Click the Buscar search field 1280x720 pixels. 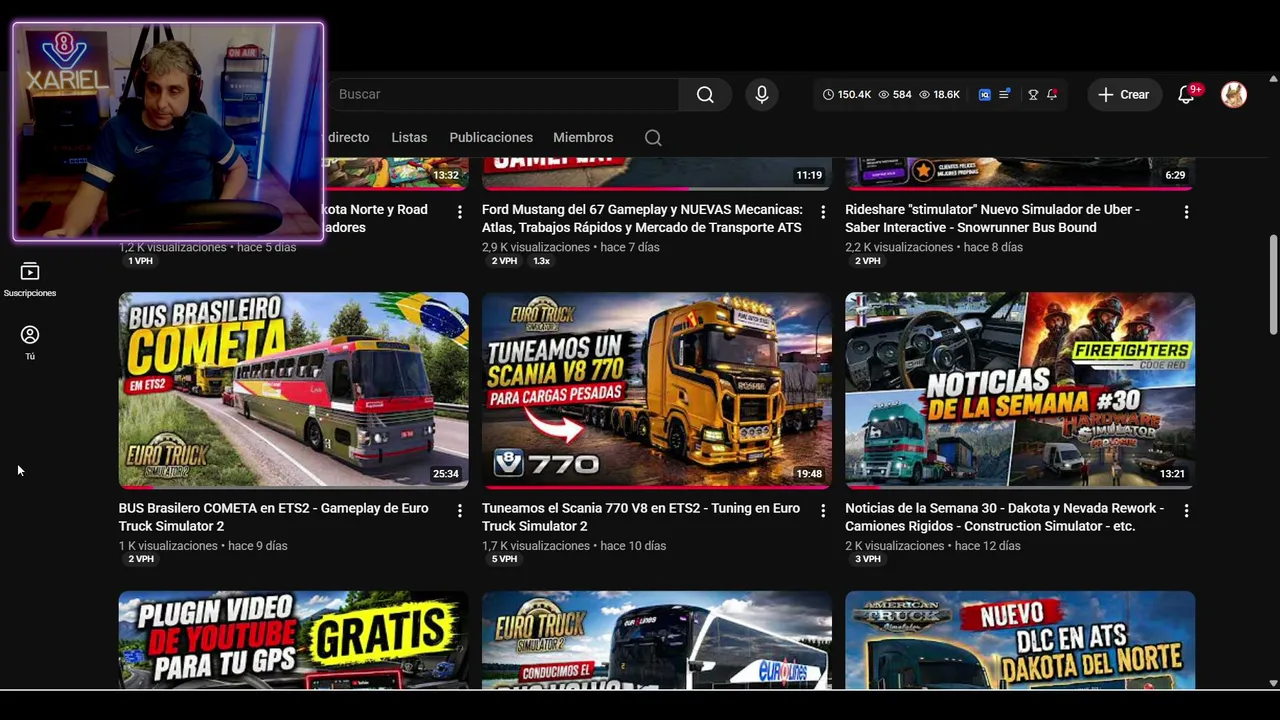(503, 94)
